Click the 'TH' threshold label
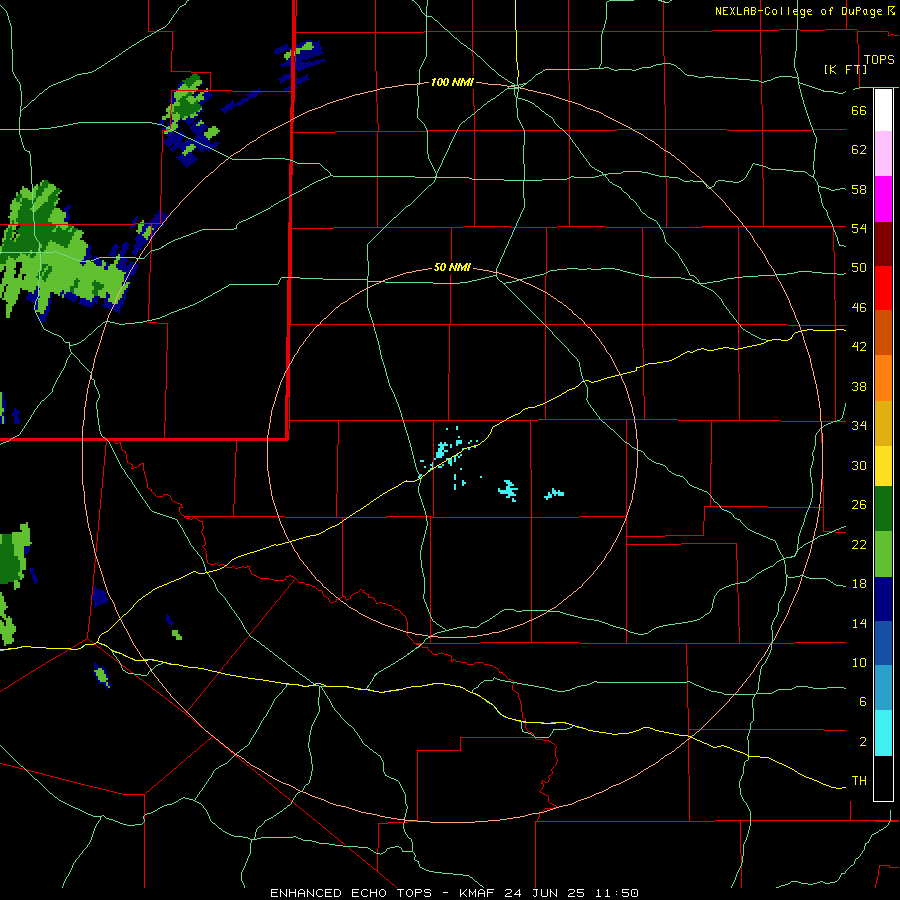Image resolution: width=900 pixels, height=900 pixels. pyautogui.click(x=859, y=781)
